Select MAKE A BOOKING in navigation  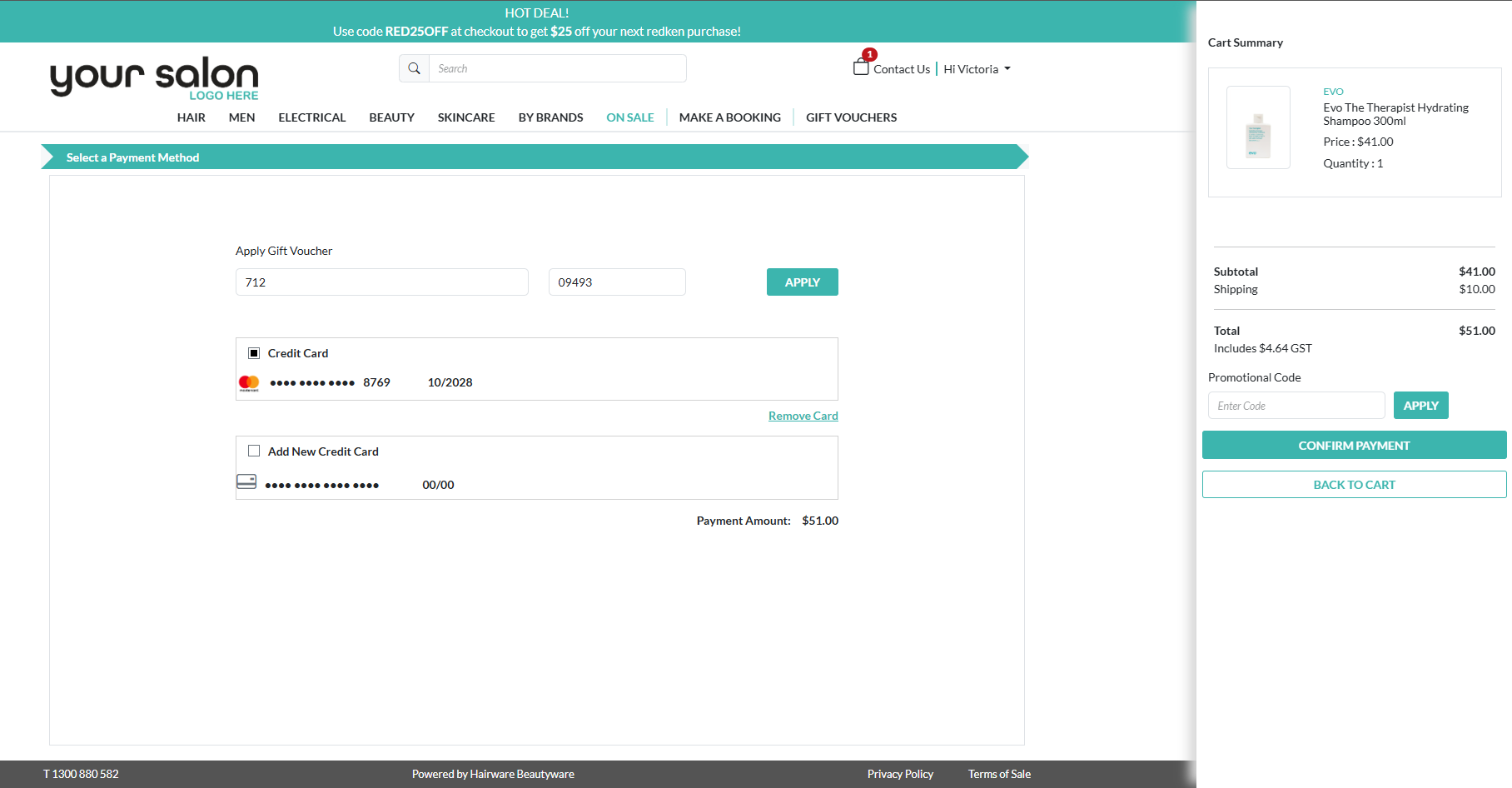[729, 117]
